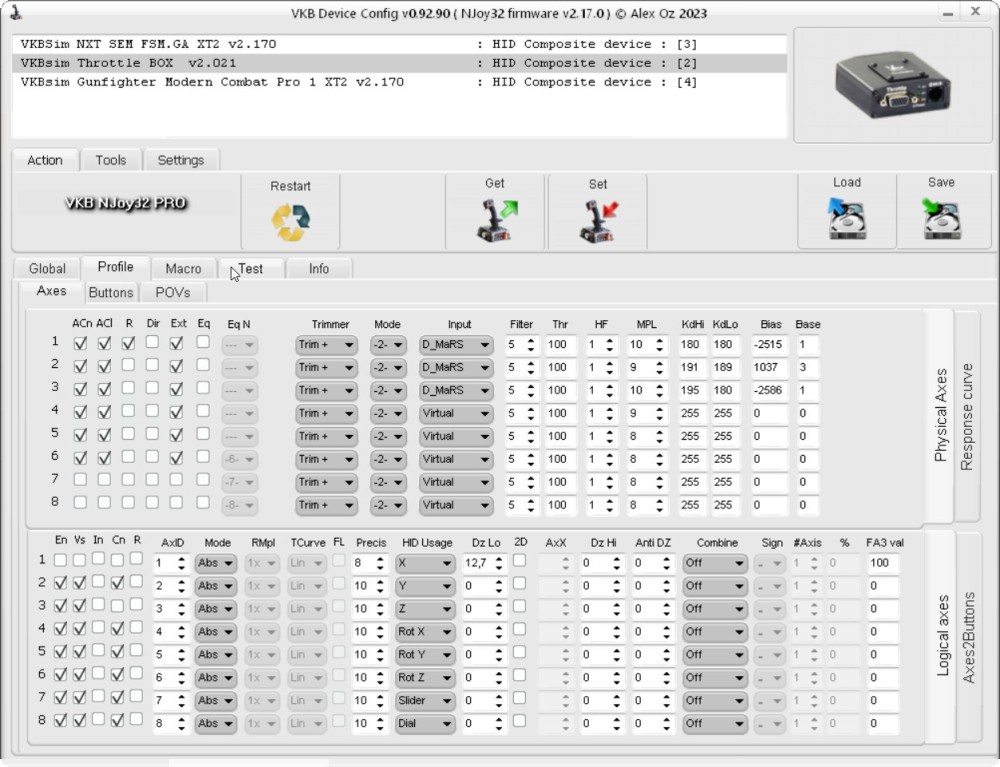This screenshot has width=1000, height=767.
Task: Click Bias field showing -2586
Action: [770, 391]
